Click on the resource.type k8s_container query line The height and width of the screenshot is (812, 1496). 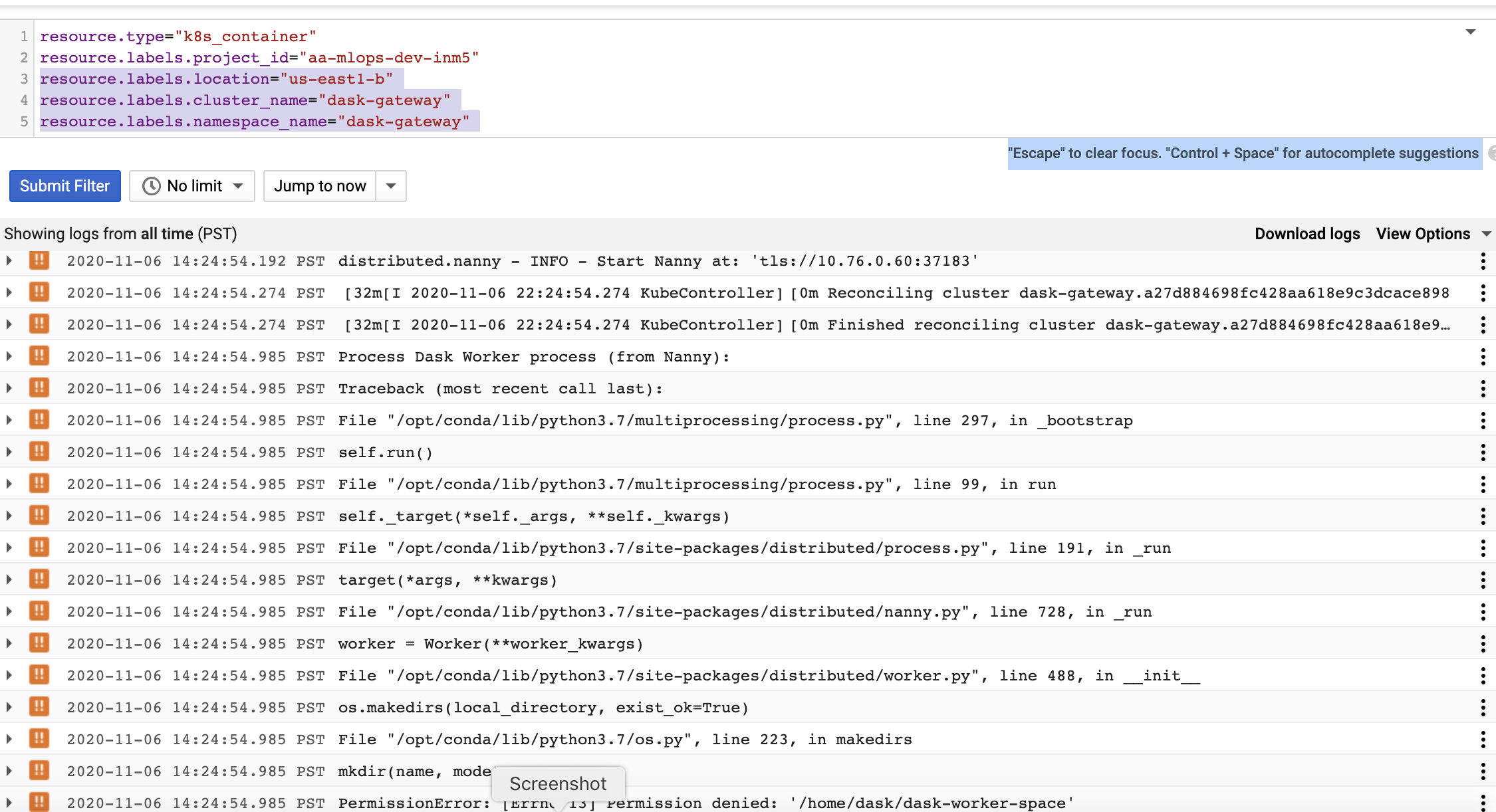tap(178, 37)
